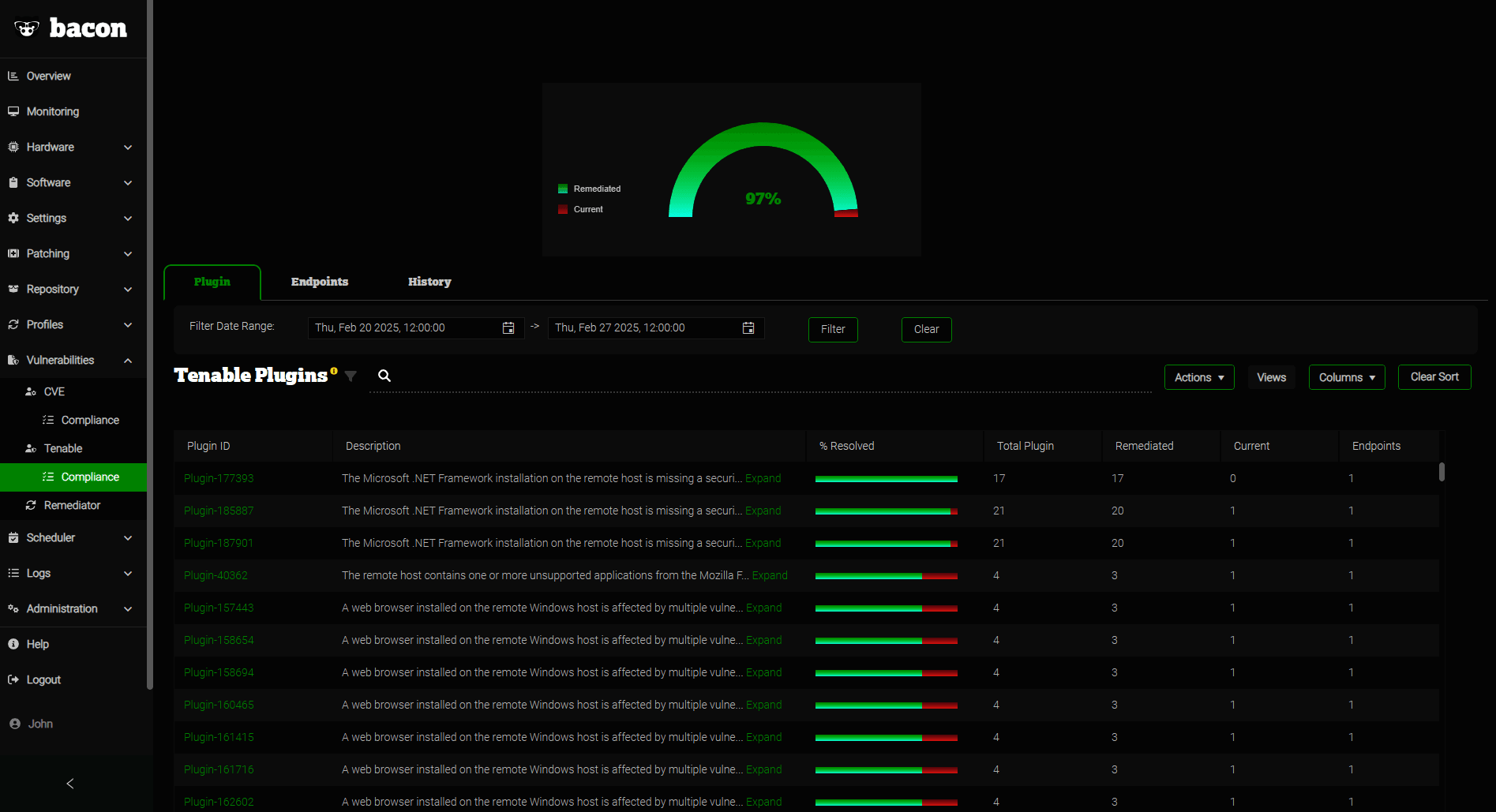Screen dimensions: 1496x812
Task: Click the Repository box icon
Action: pos(13,289)
